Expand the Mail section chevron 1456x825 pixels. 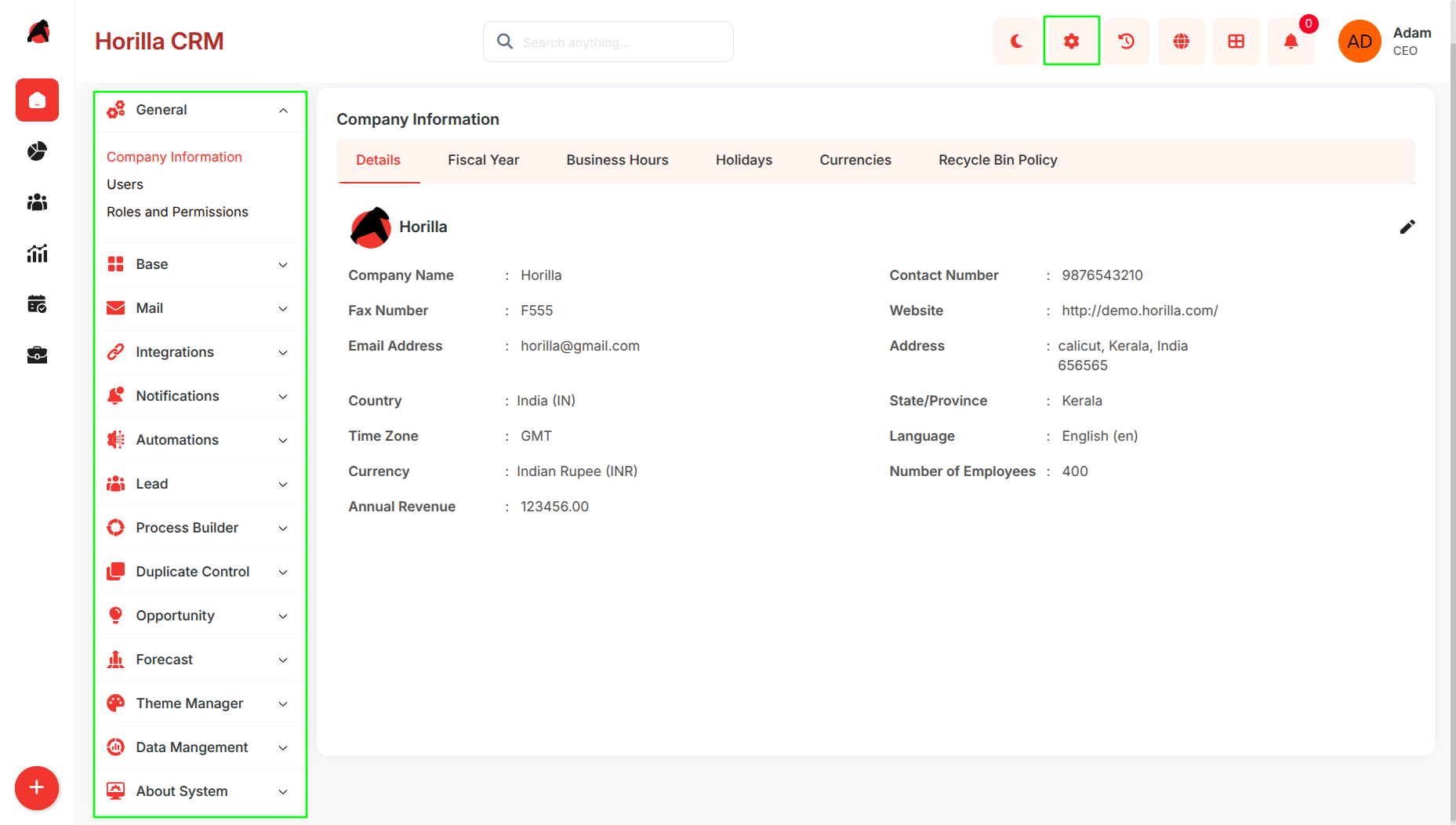pos(283,309)
